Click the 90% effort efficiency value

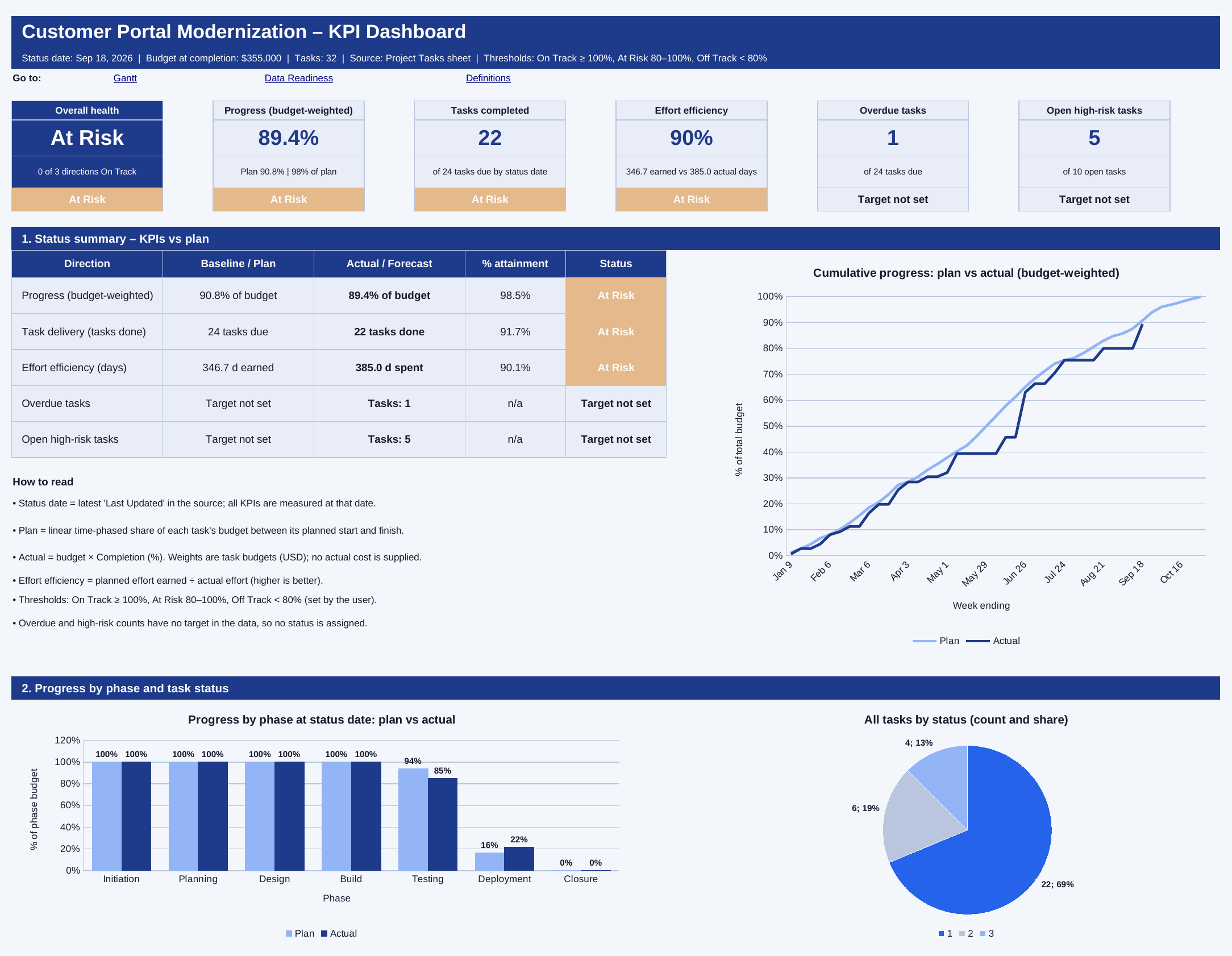pyautogui.click(x=691, y=138)
